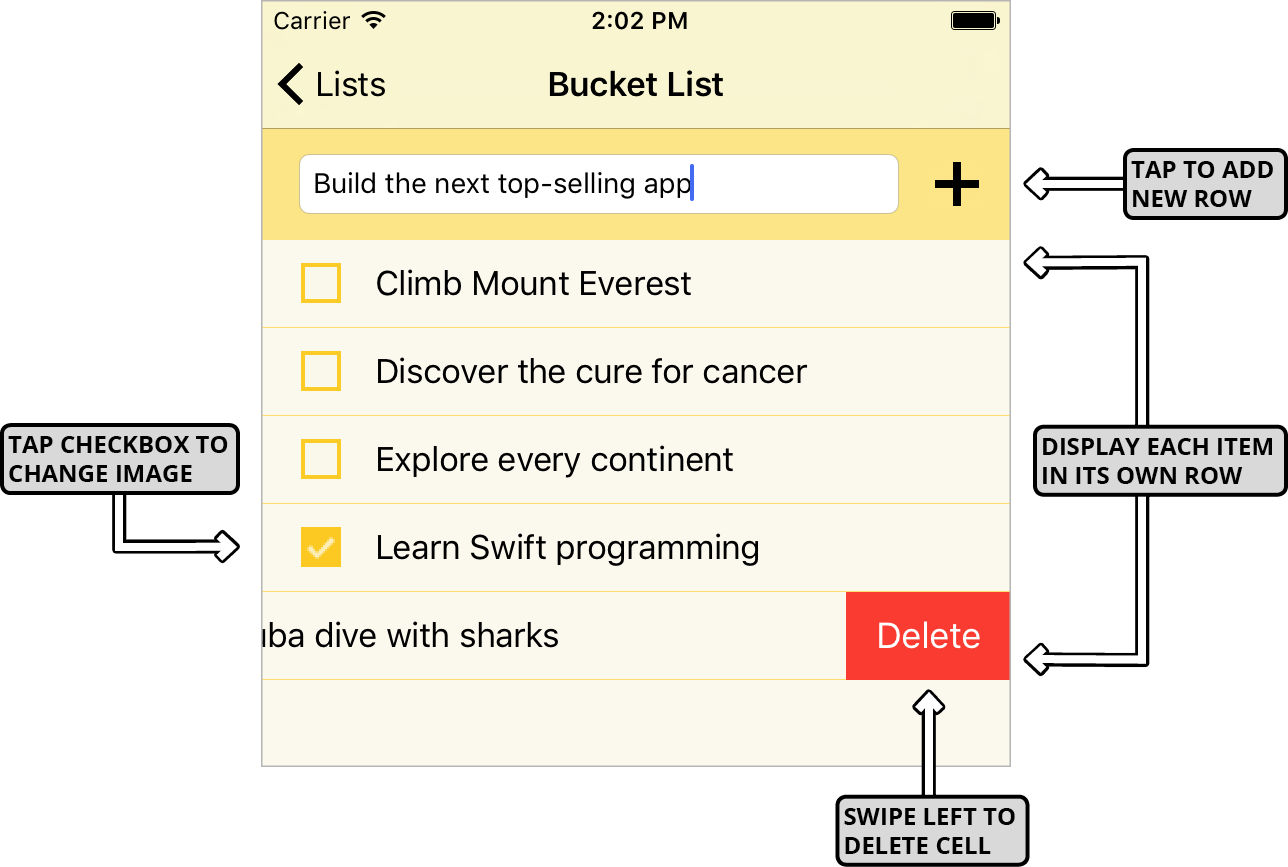Tap the plus icon to add new row
The image size is (1288, 867).
[x=956, y=184]
